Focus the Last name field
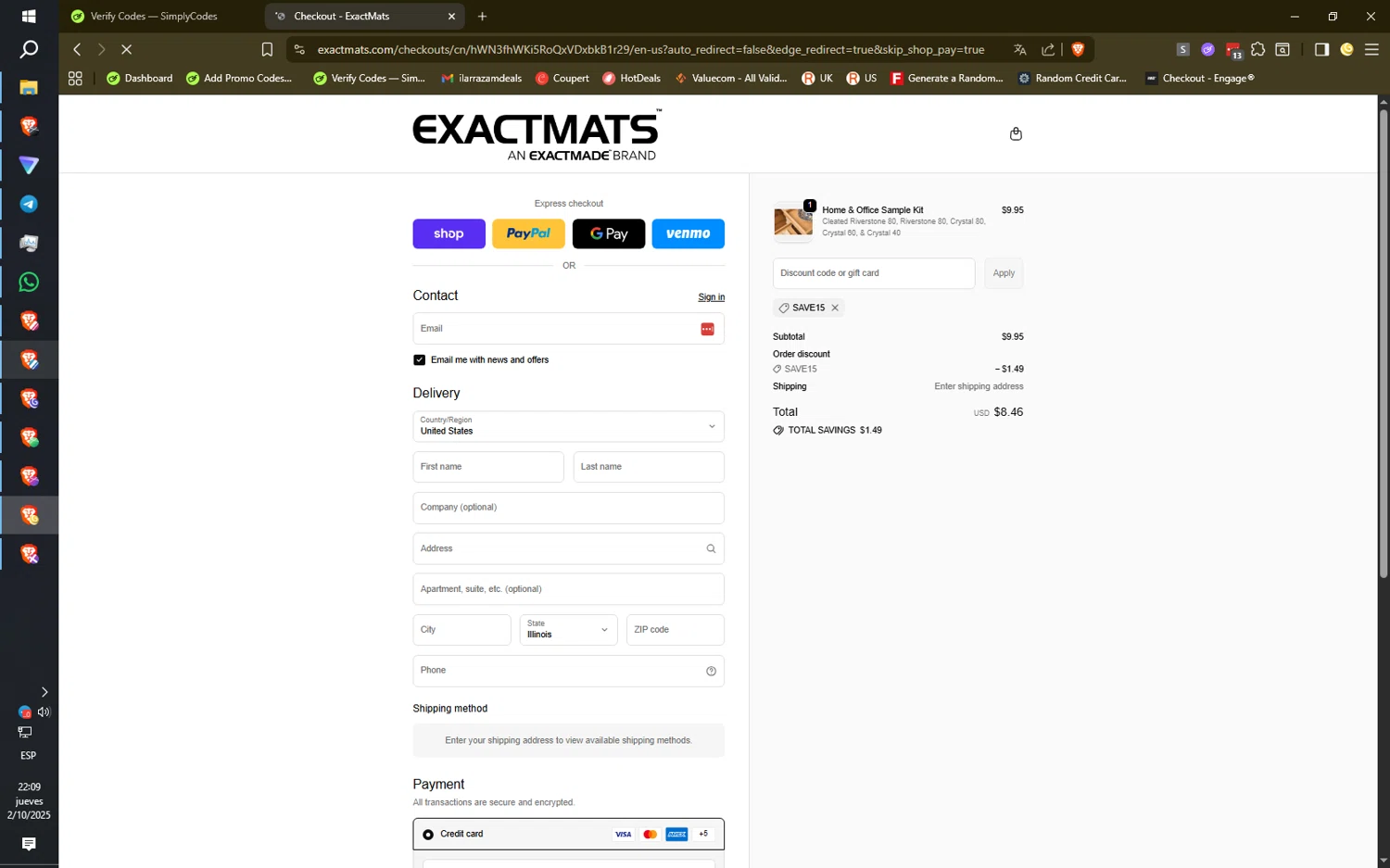The width and height of the screenshot is (1390, 868). (649, 467)
